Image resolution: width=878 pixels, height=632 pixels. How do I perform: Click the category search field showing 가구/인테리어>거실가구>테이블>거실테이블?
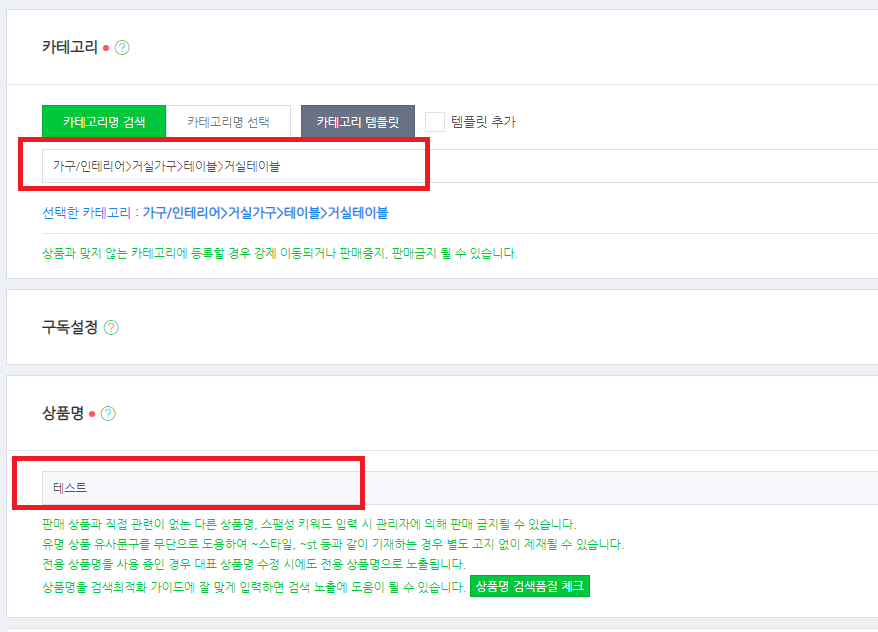pos(460,166)
